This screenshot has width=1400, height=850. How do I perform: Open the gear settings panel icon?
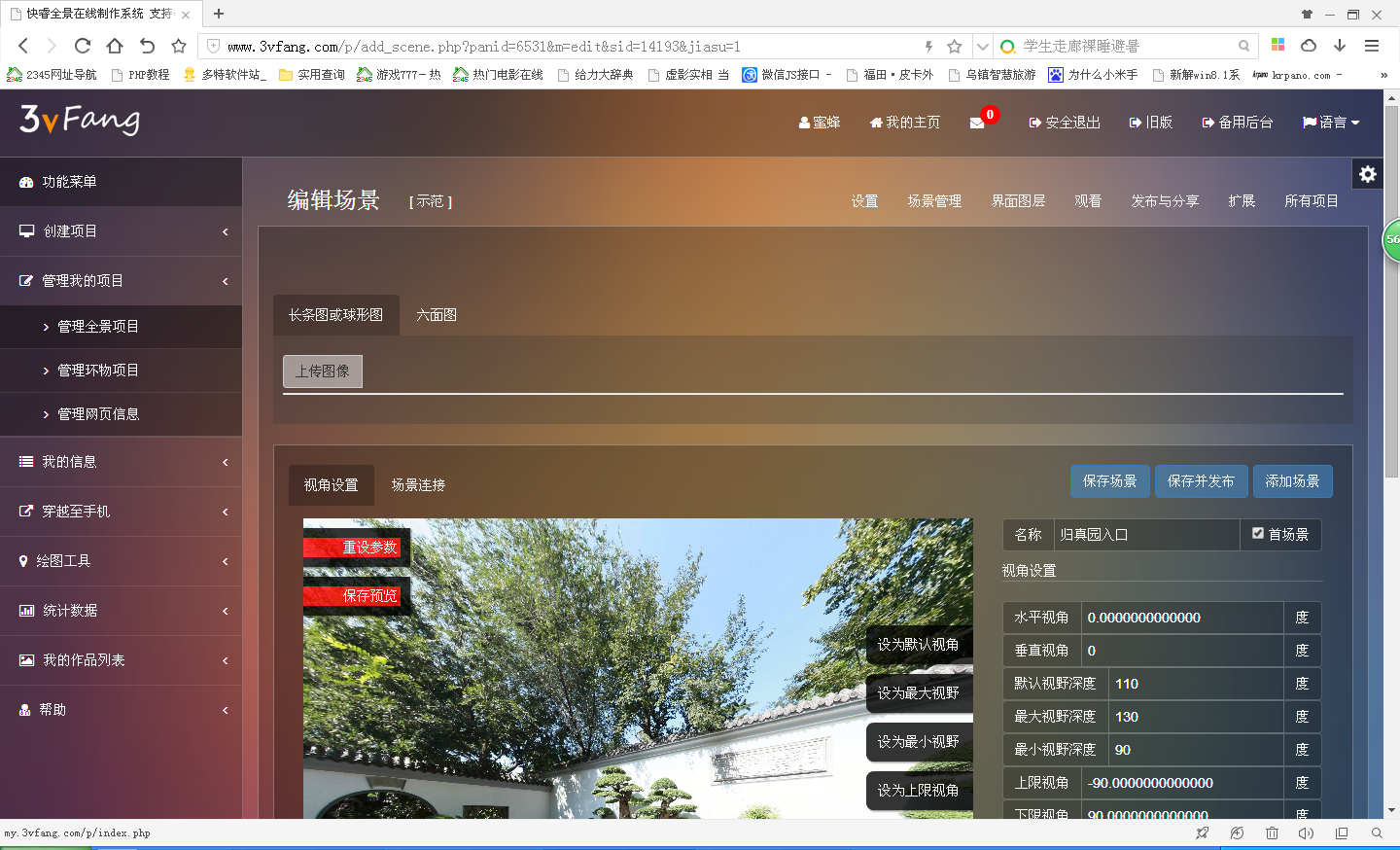point(1368,174)
